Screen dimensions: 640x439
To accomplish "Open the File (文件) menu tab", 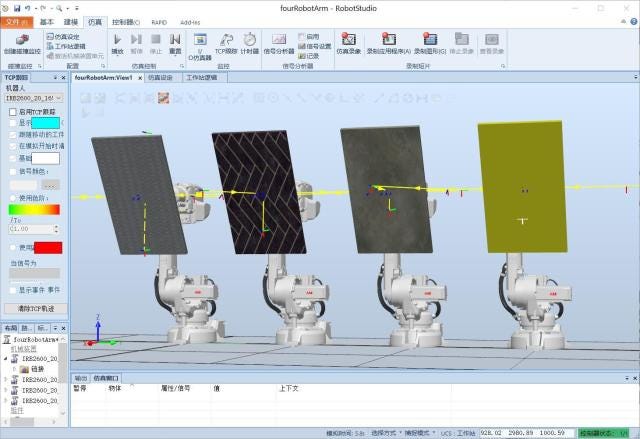I will coord(17,22).
